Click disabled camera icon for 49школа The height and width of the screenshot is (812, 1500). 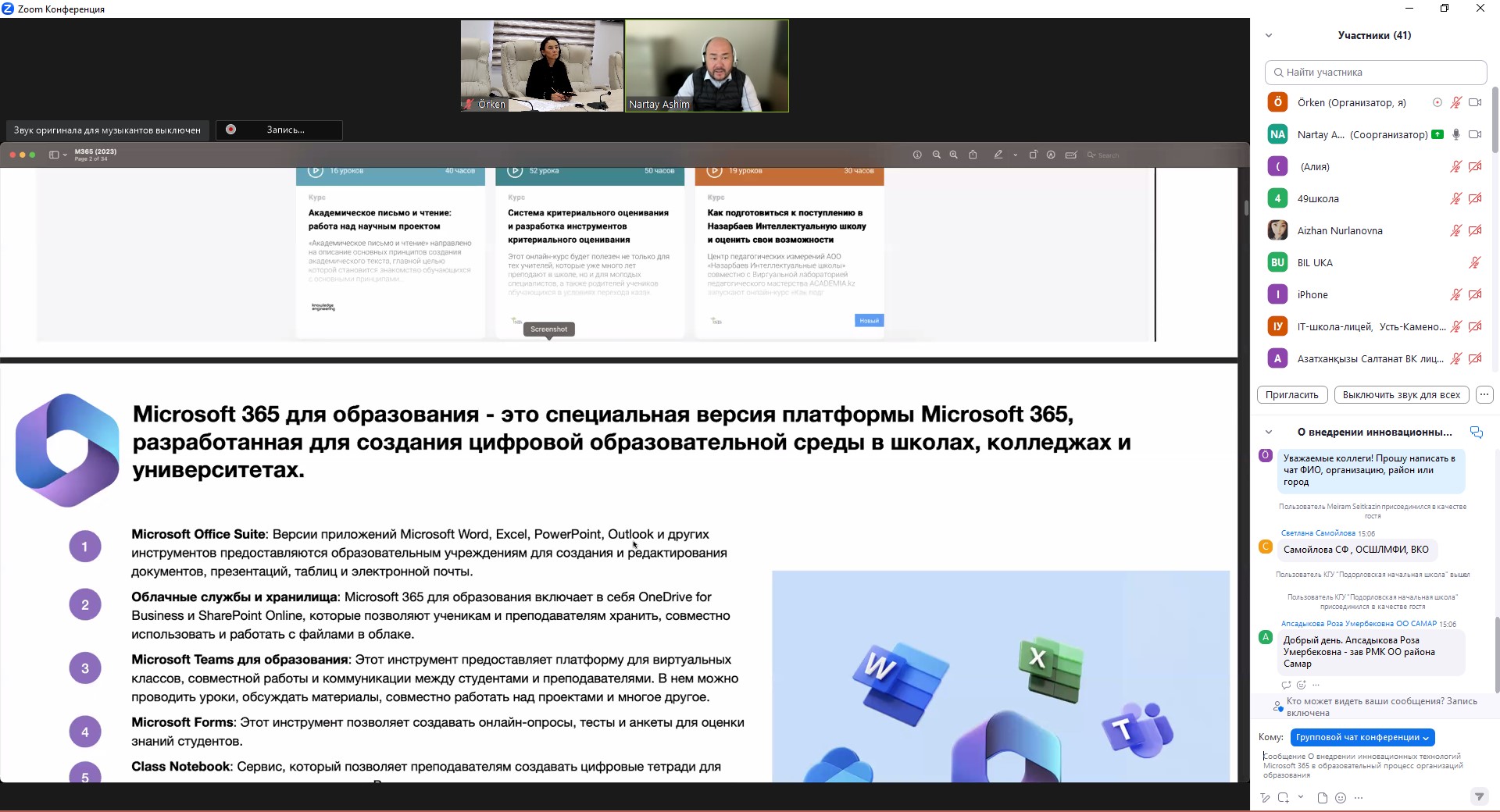pyautogui.click(x=1475, y=198)
